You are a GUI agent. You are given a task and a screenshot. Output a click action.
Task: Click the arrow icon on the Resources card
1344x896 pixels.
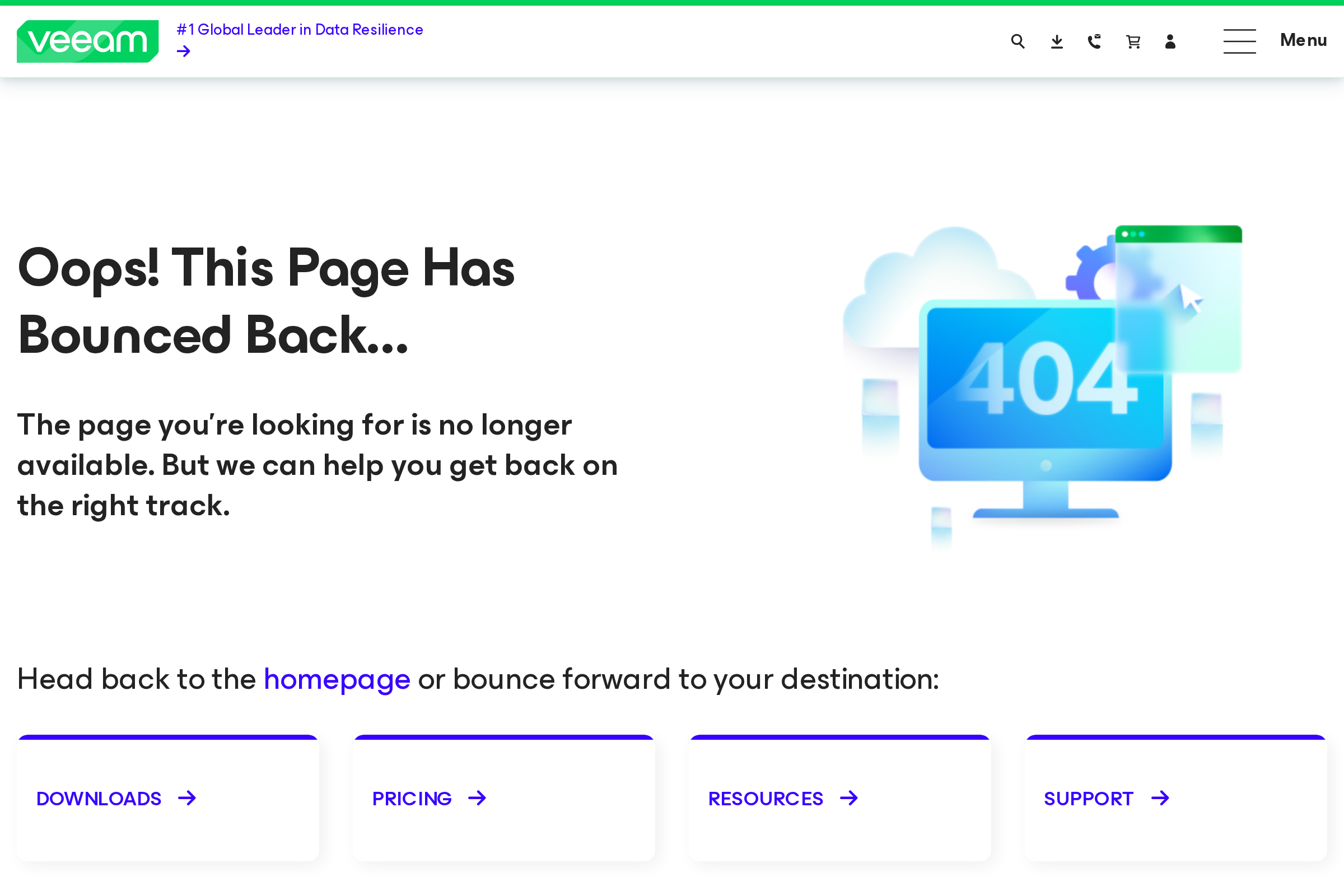849,799
